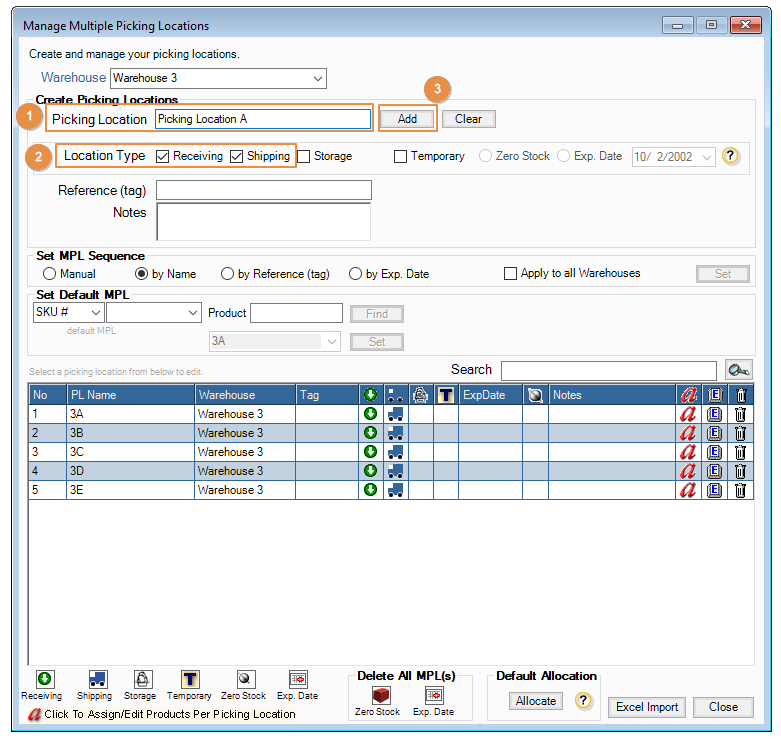Screen dimensions: 781x739
Task: Click red assign products icon for 3A
Action: (687, 414)
